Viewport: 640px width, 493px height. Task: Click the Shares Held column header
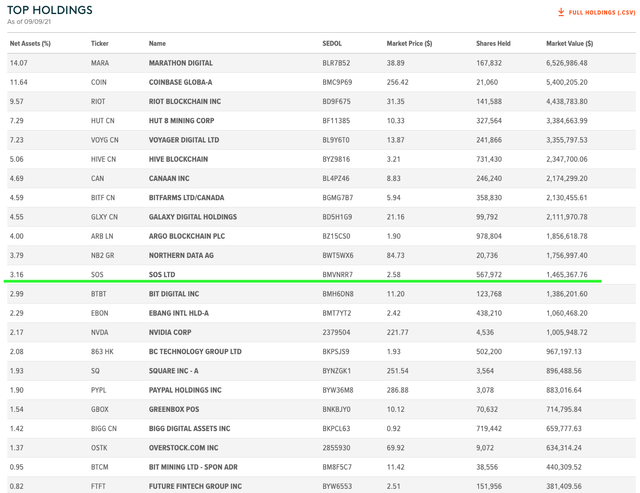tap(493, 43)
